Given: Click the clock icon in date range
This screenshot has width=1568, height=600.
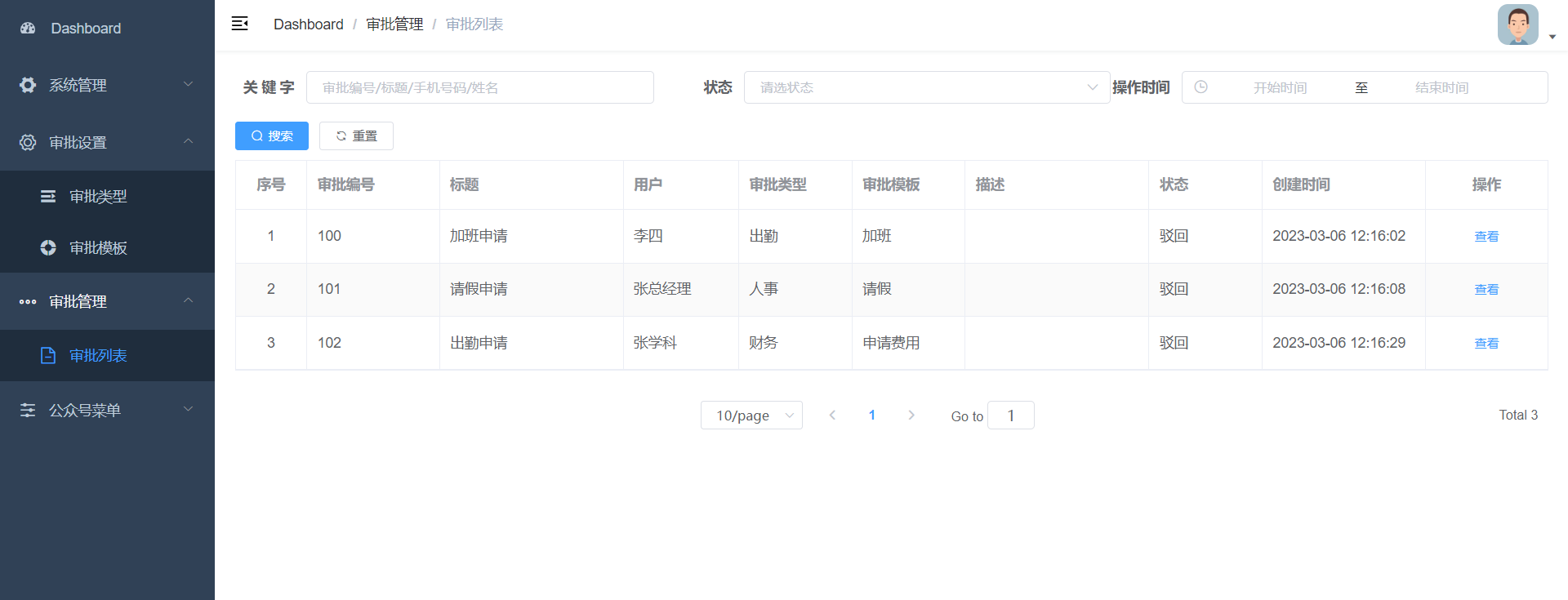Looking at the screenshot, I should click(1200, 87).
